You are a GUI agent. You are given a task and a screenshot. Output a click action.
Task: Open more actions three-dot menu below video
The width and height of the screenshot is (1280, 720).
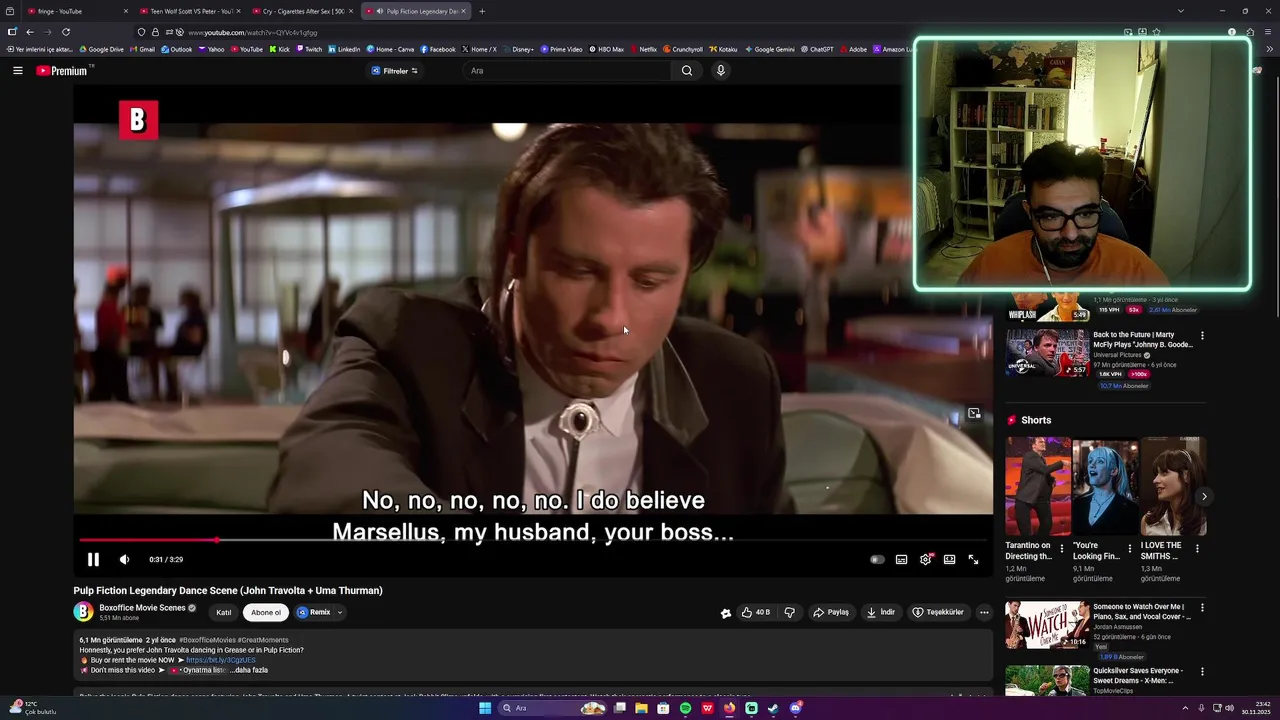(x=984, y=612)
